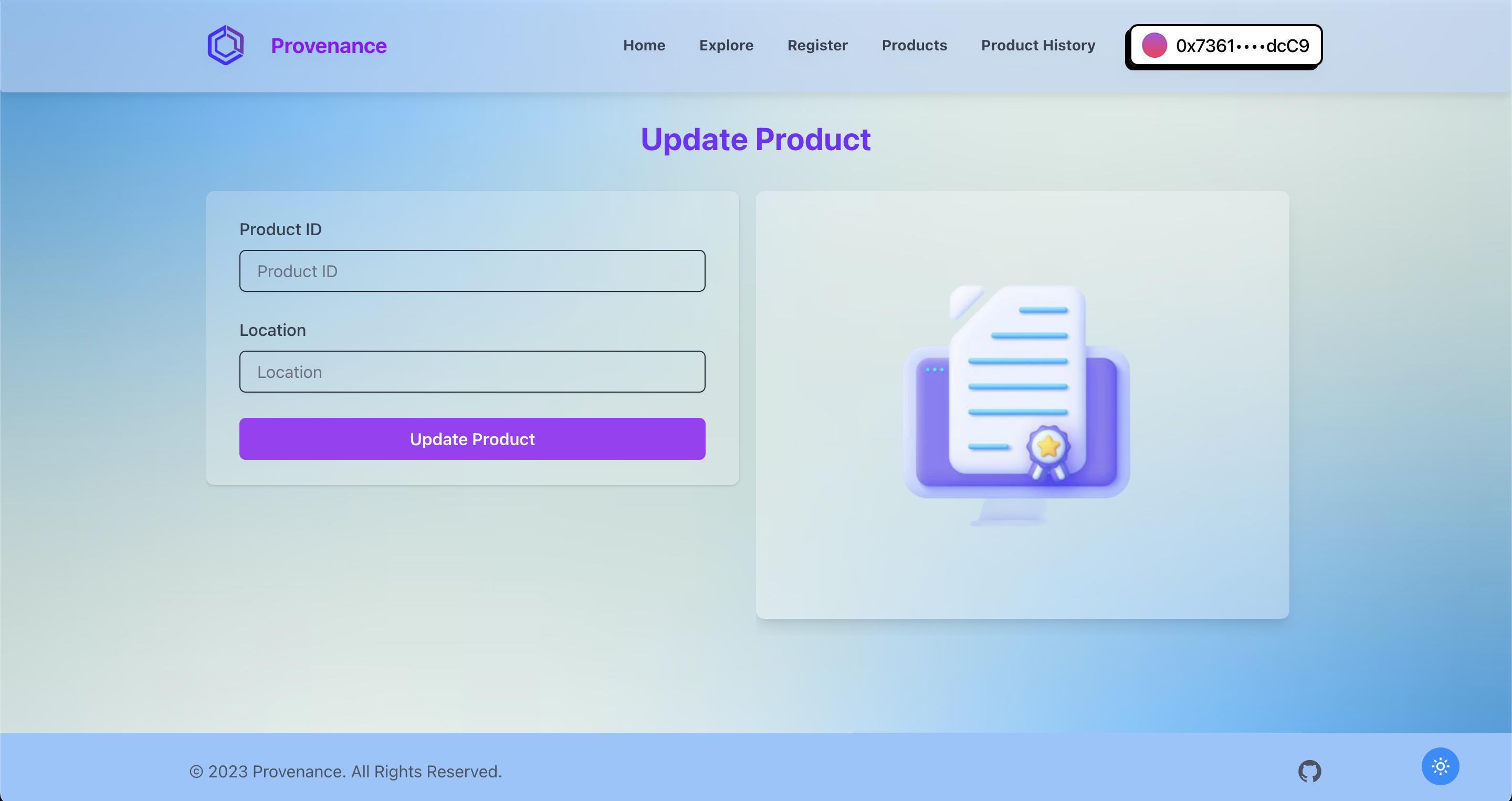Click the copyright text in footer
Viewport: 1512px width, 801px height.
point(346,771)
